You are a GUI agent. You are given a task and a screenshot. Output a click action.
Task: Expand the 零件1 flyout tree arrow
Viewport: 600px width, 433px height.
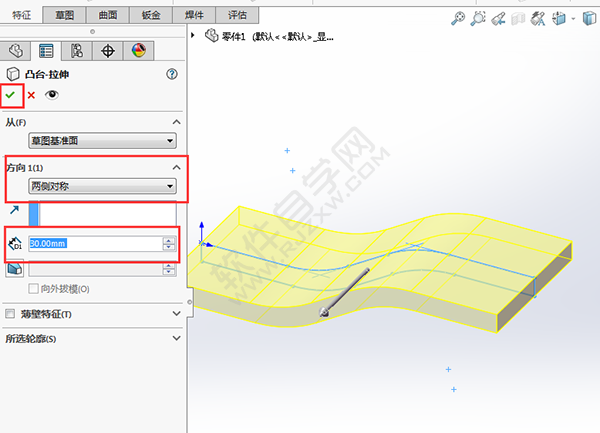[x=193, y=35]
